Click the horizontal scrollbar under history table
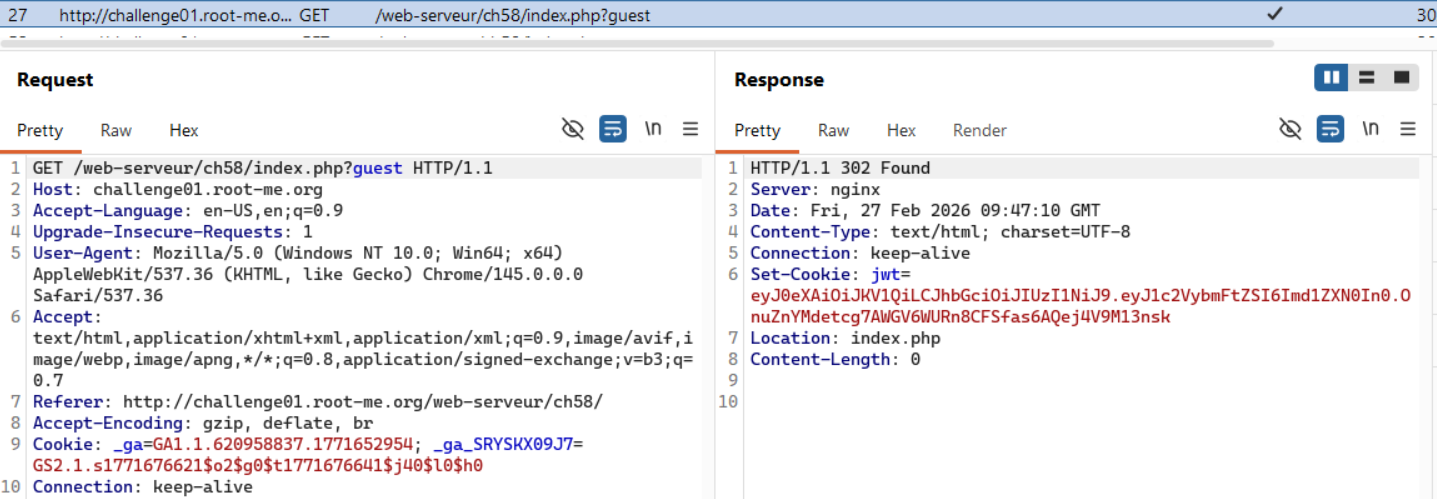This screenshot has width=1437, height=499. click(640, 44)
